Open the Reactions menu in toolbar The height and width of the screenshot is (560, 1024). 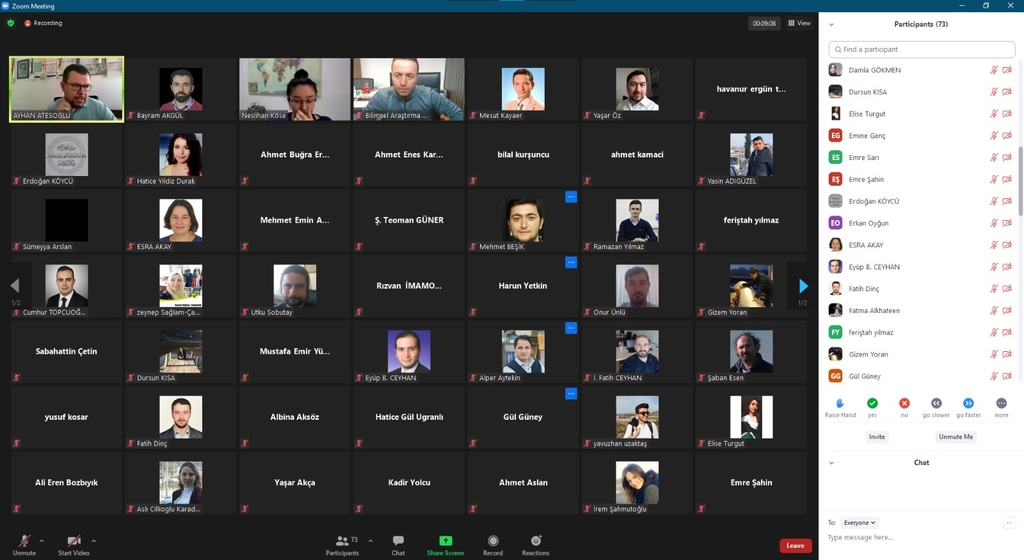click(535, 541)
